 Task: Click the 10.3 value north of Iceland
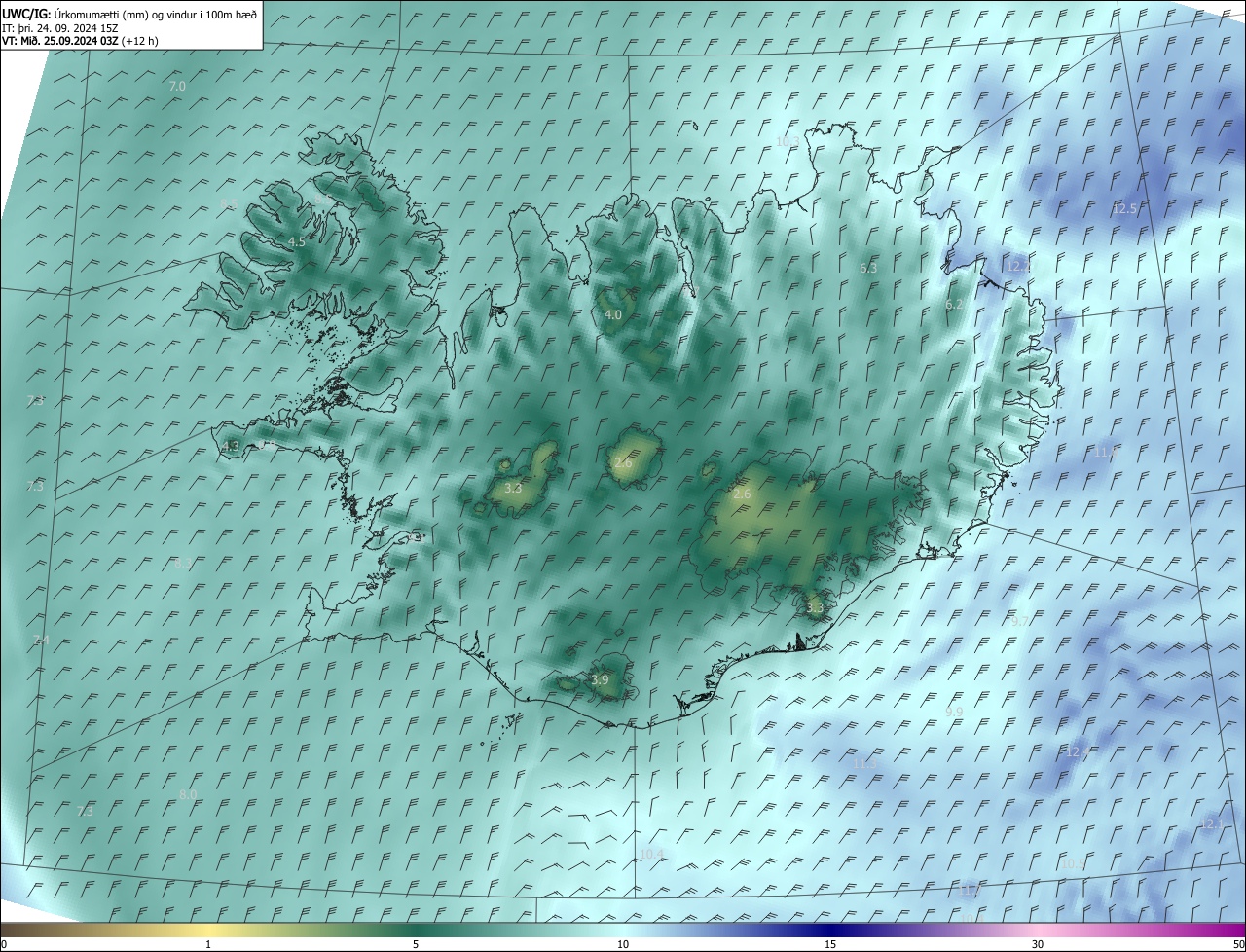[x=788, y=141]
